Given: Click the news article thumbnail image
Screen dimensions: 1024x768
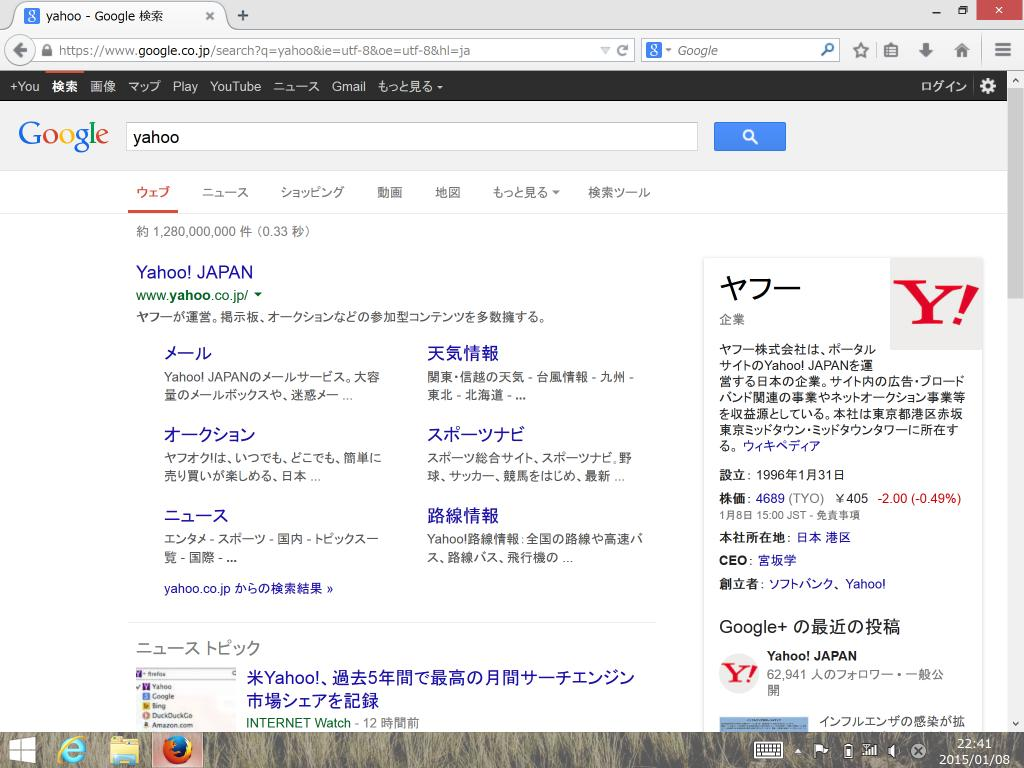Looking at the screenshot, I should click(x=185, y=699).
